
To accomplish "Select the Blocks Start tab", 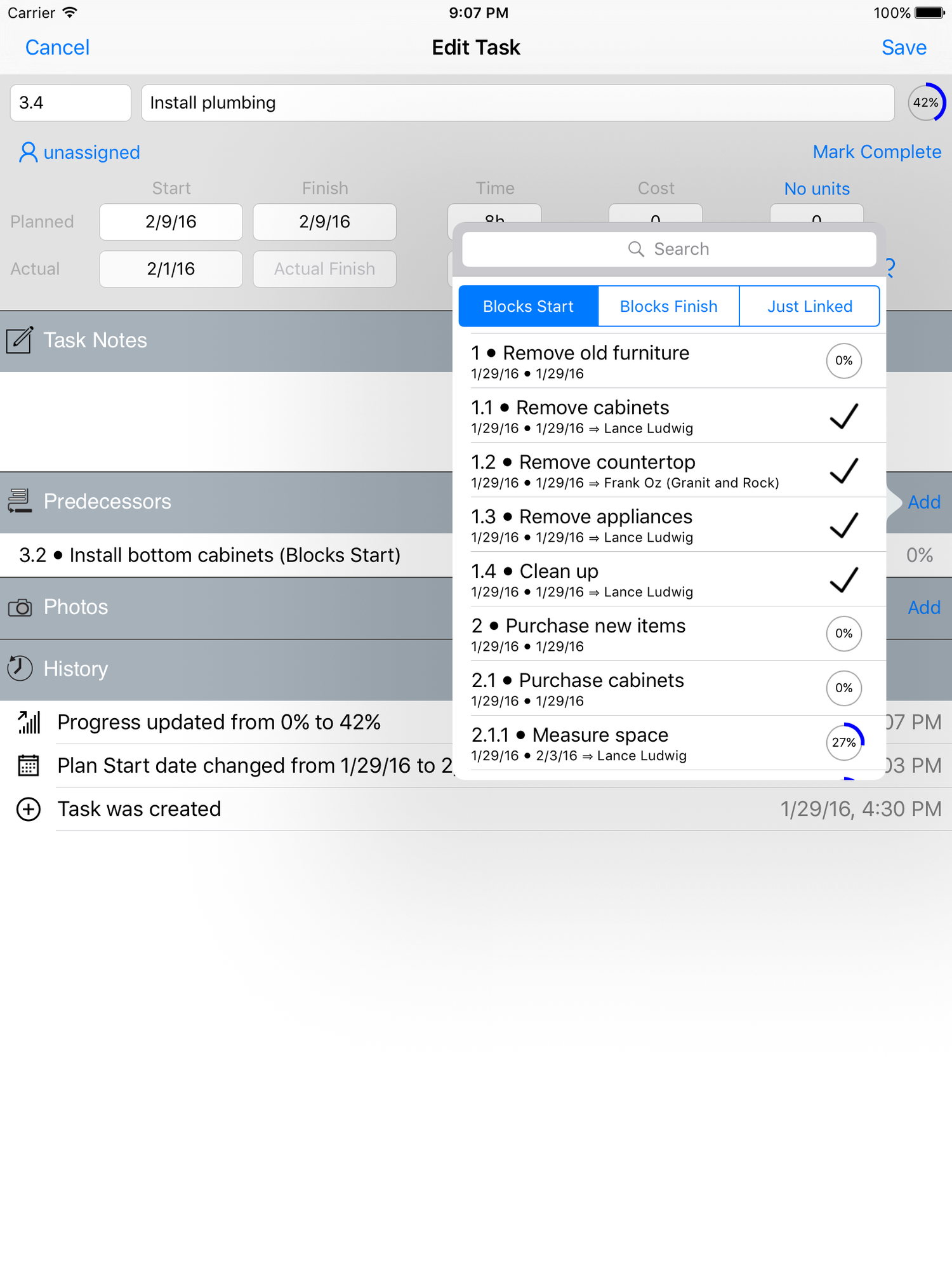I will point(529,306).
